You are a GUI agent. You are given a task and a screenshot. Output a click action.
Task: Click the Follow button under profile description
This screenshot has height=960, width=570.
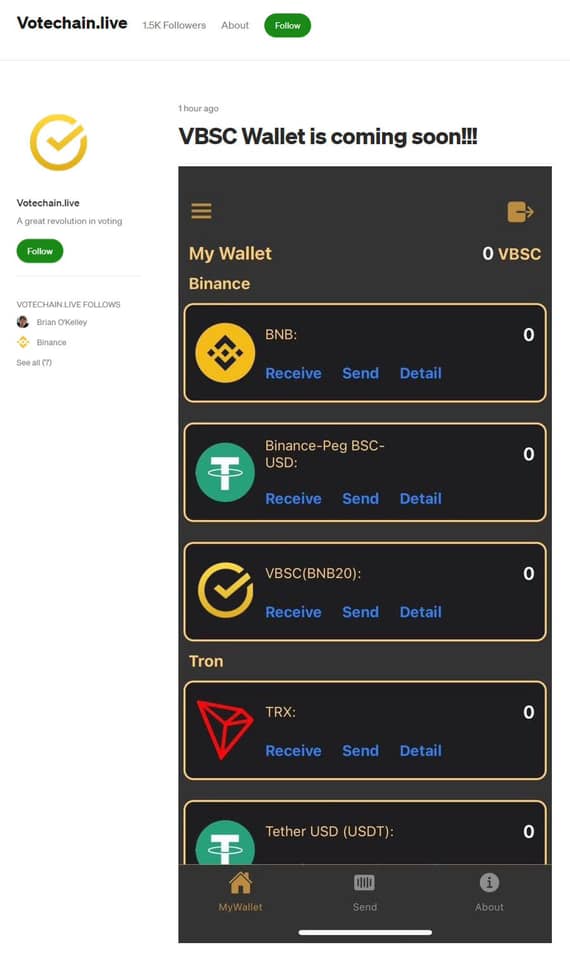[x=40, y=251]
